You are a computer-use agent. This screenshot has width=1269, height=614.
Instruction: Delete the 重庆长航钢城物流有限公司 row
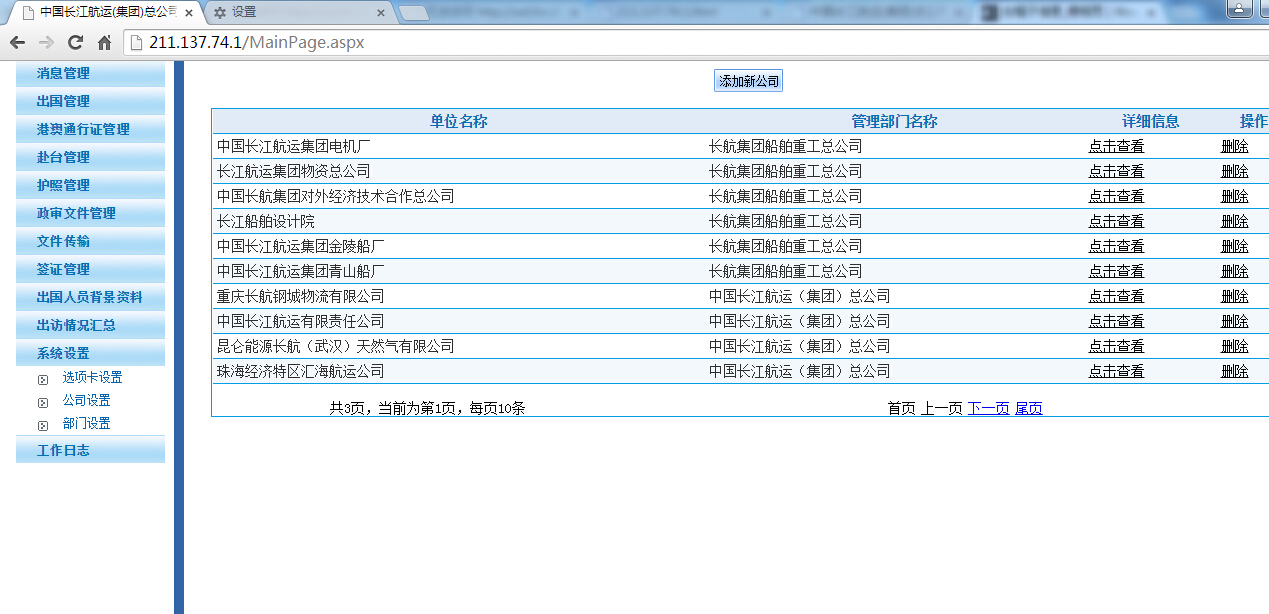coord(1235,296)
